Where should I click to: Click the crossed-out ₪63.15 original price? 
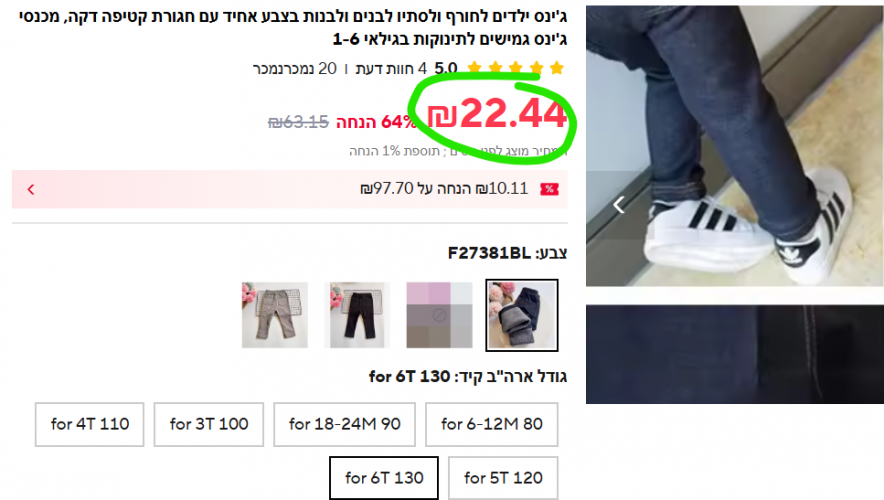tap(298, 122)
